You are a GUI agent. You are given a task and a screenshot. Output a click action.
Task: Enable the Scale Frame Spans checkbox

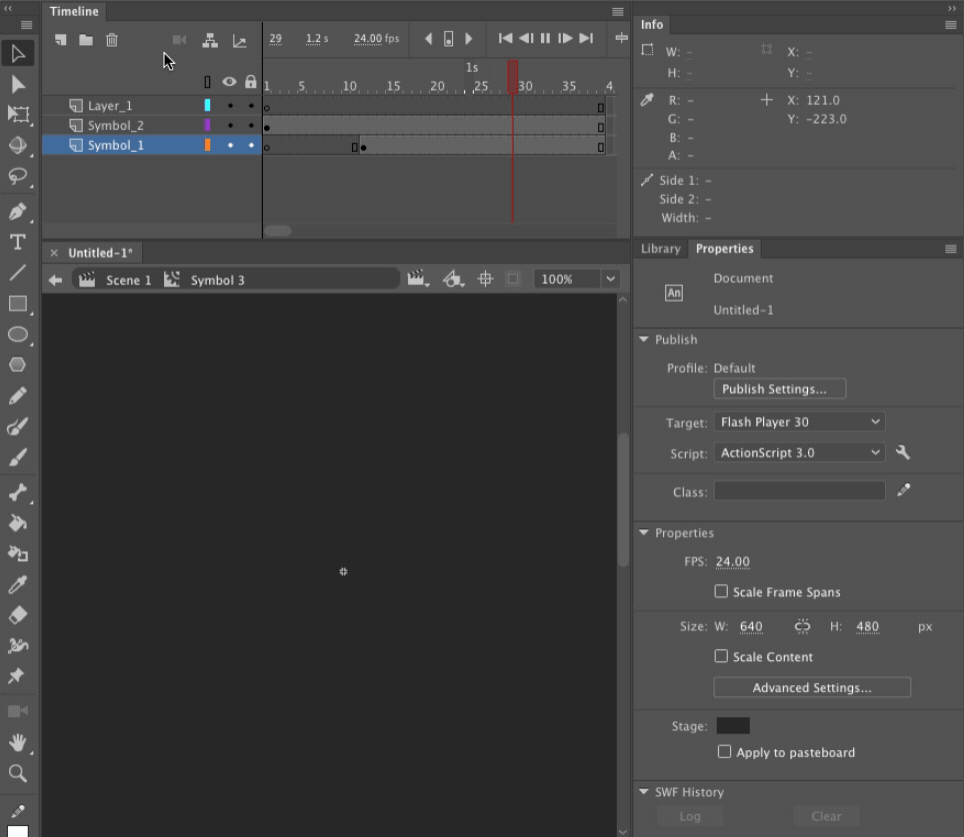721,592
